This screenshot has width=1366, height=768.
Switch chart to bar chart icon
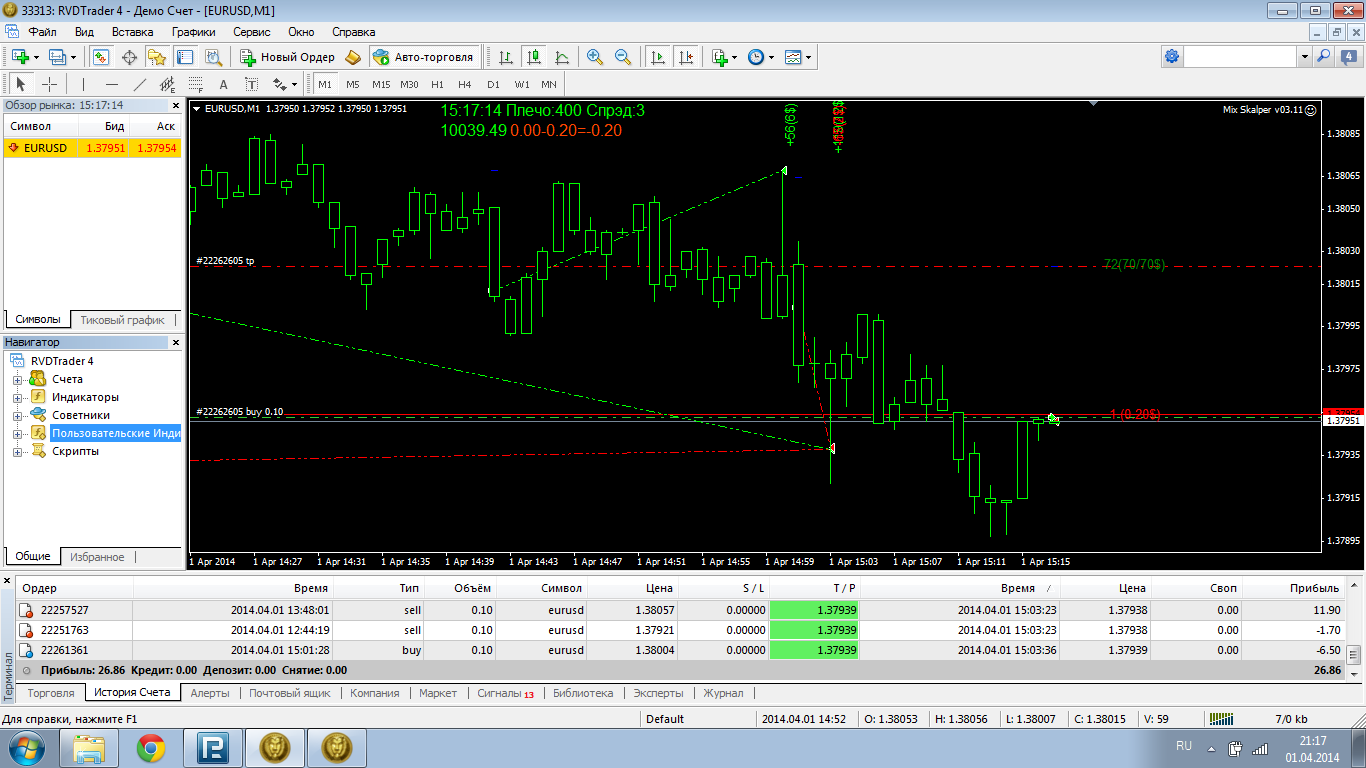point(507,57)
